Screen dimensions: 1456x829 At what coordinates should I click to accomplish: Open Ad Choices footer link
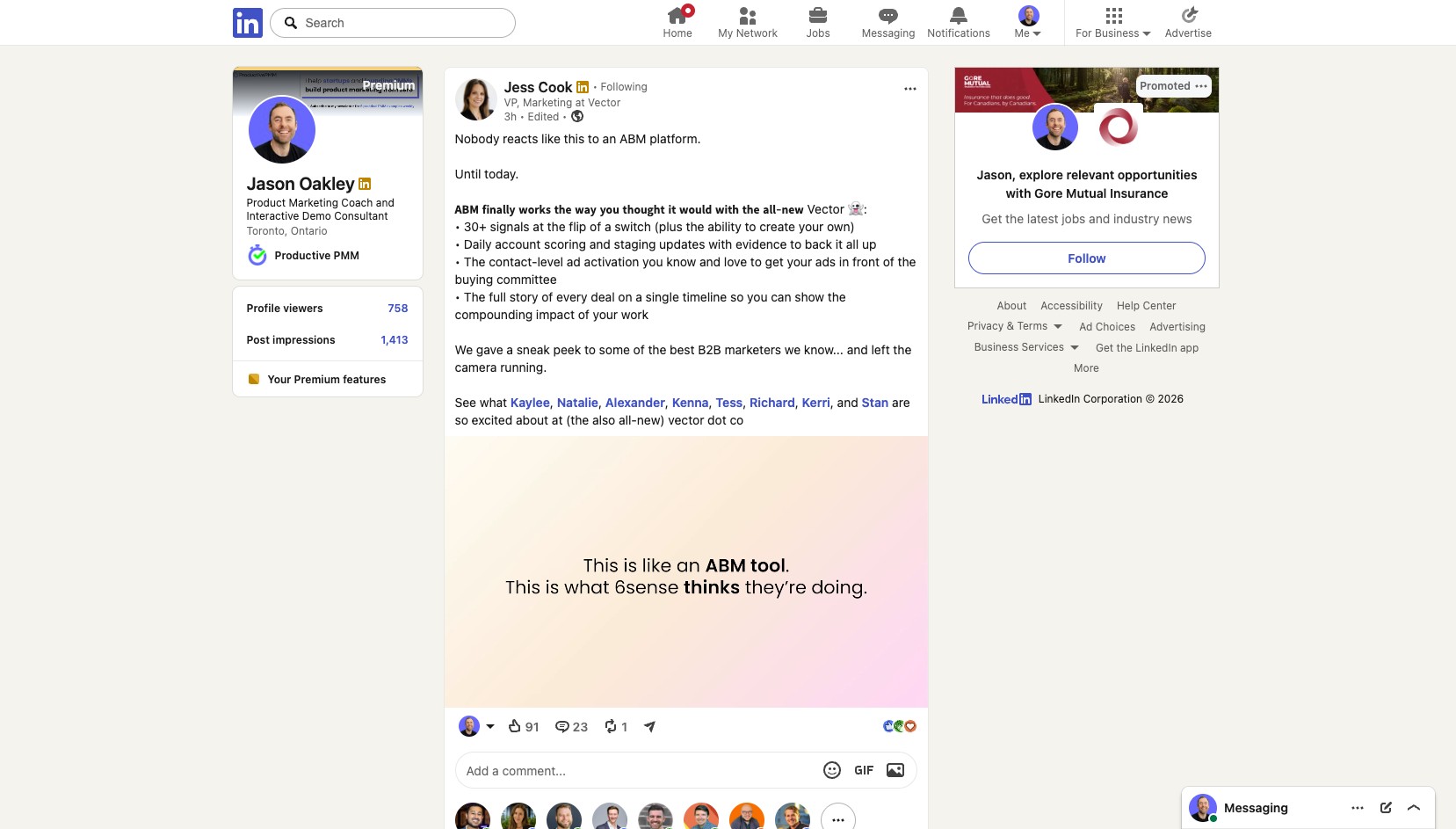[1107, 327]
